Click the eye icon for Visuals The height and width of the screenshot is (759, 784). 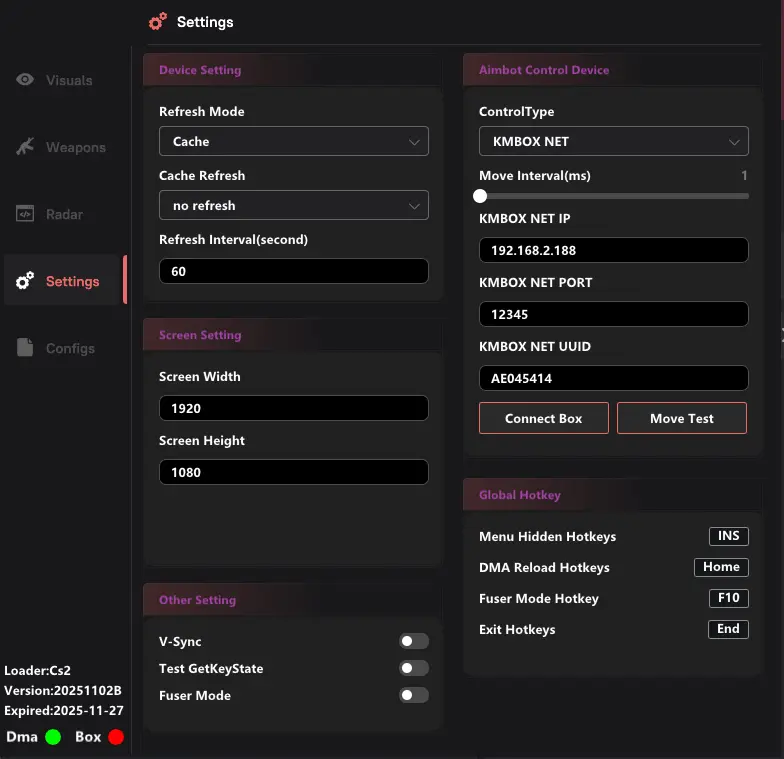(x=25, y=80)
